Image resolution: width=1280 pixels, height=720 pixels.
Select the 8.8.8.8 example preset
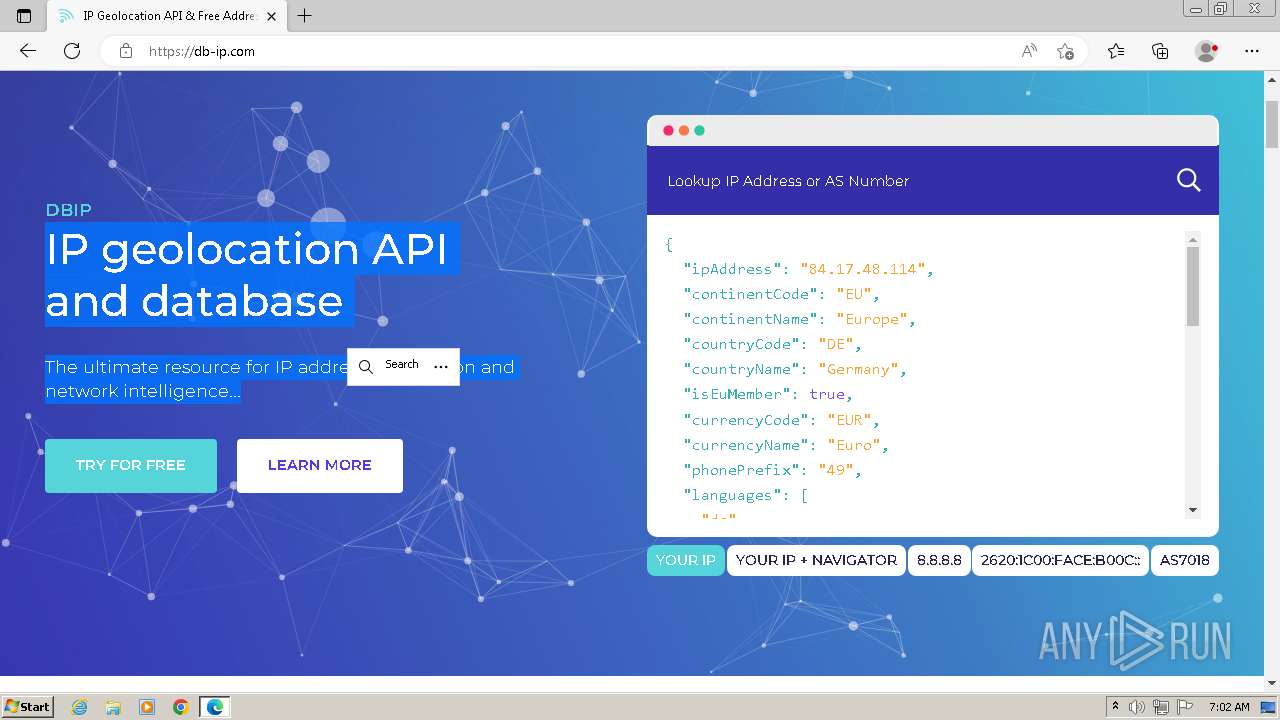coord(939,560)
